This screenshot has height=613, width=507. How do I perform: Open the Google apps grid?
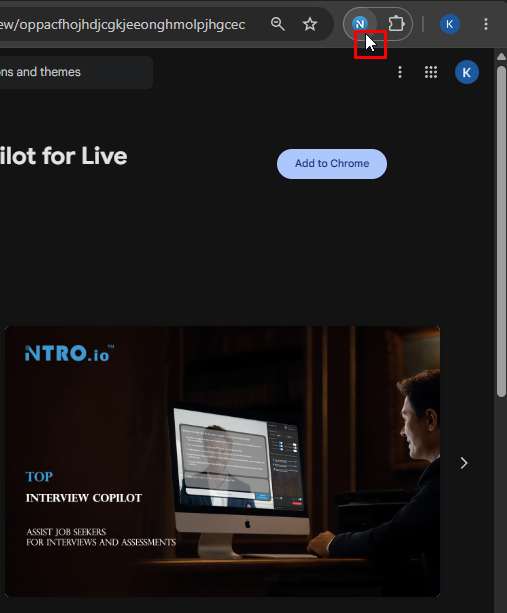click(431, 72)
